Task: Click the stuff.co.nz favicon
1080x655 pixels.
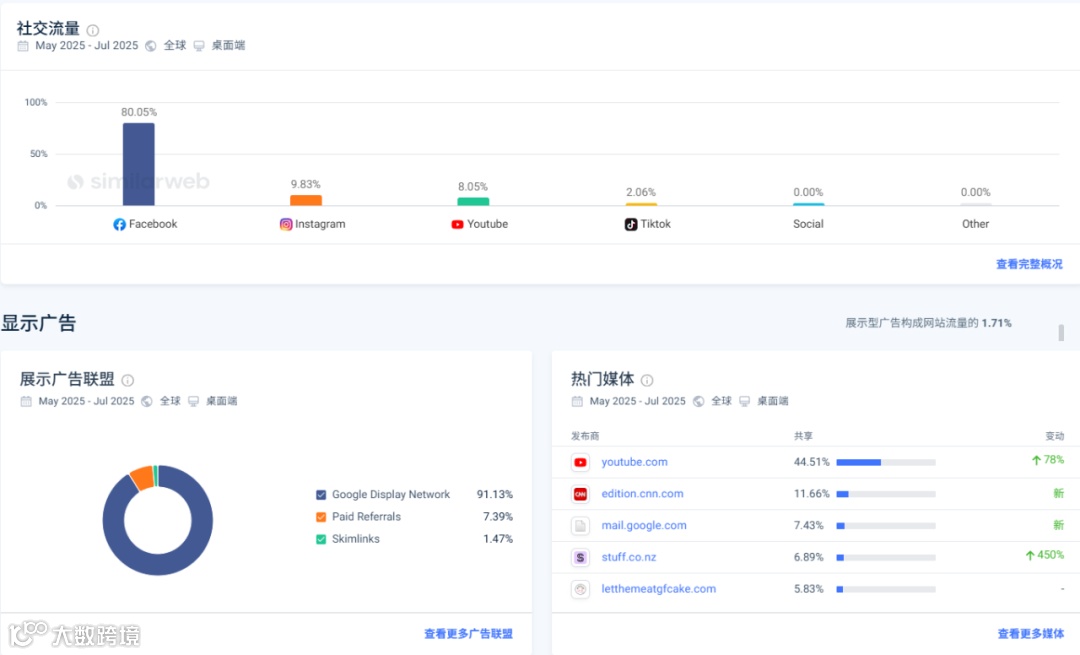Action: (581, 557)
